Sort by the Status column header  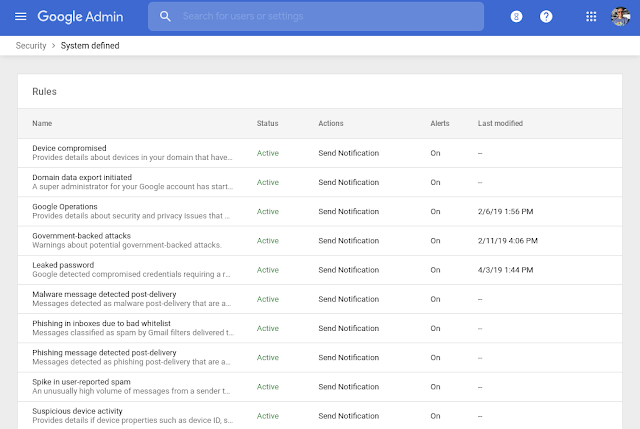267,123
